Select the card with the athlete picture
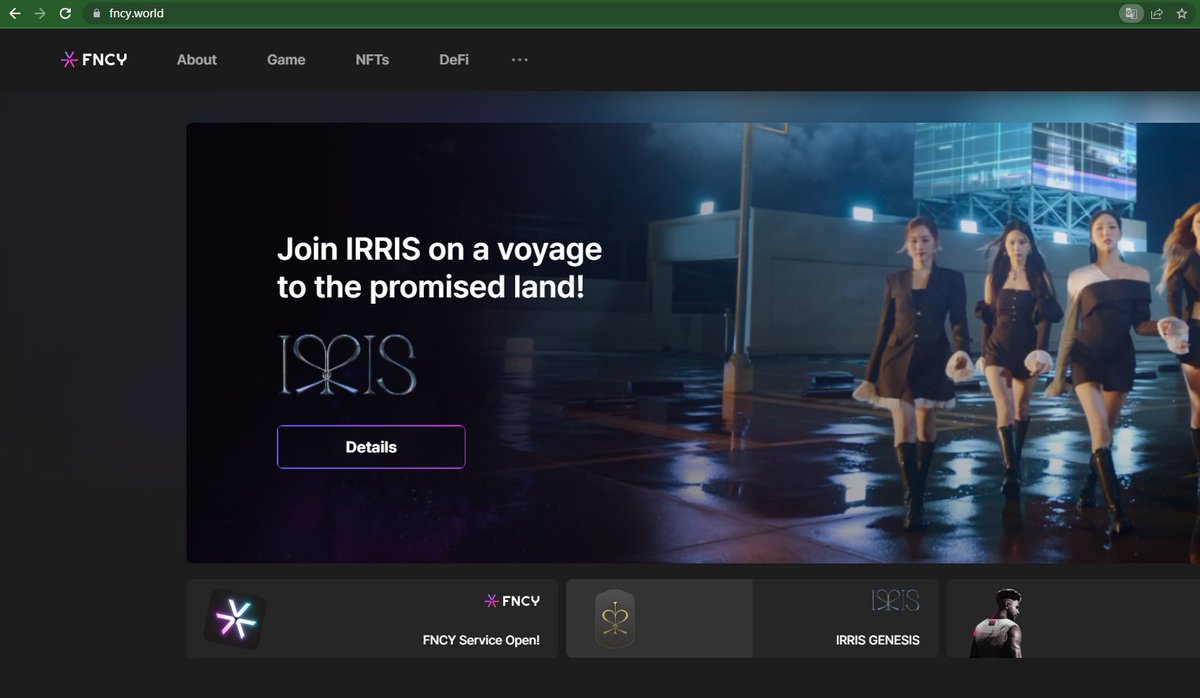Image resolution: width=1200 pixels, height=698 pixels. click(x=1073, y=618)
